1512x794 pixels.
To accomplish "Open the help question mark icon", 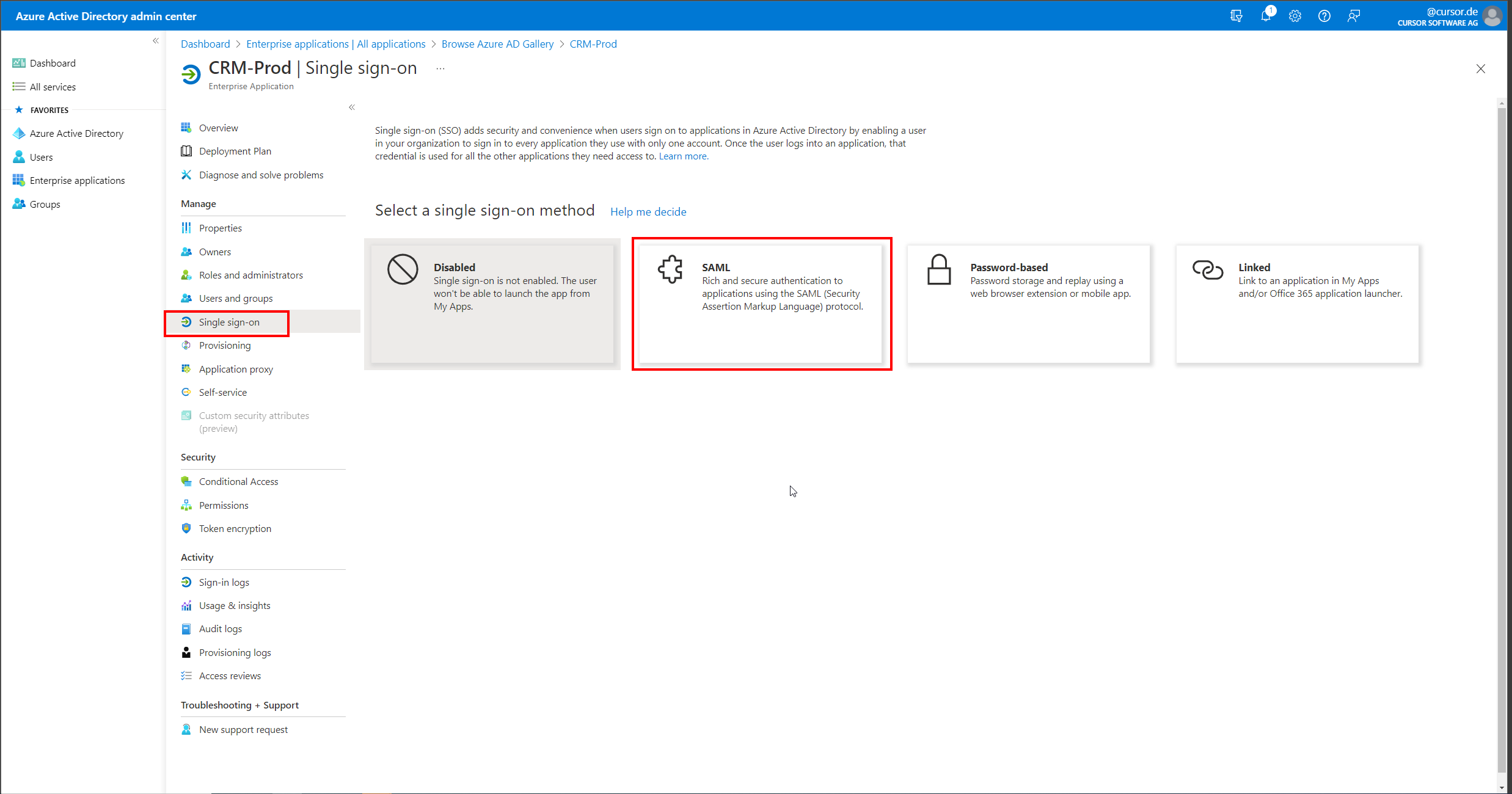I will pyautogui.click(x=1324, y=16).
